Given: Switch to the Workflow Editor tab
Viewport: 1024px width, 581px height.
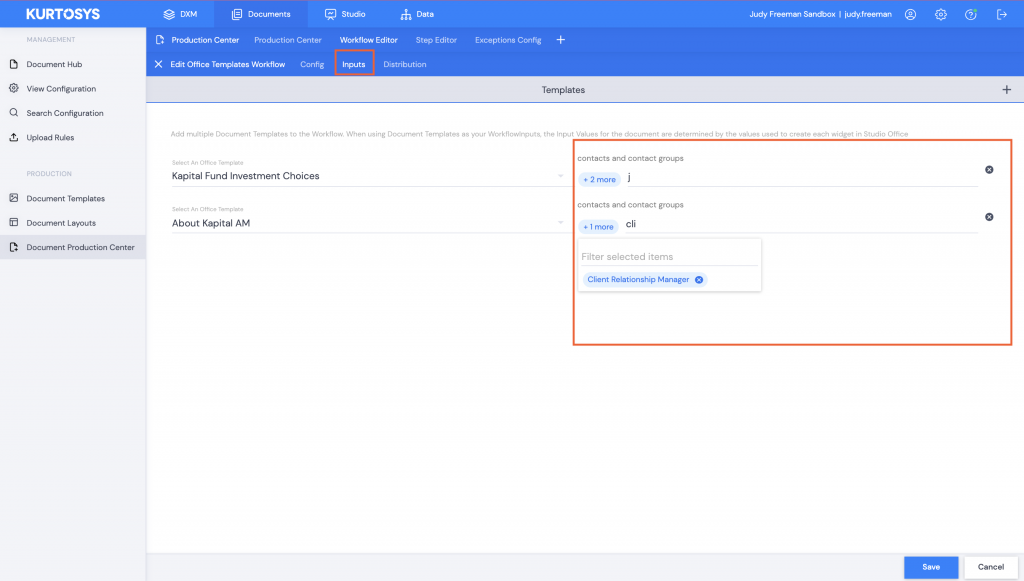Looking at the screenshot, I should click(x=368, y=40).
